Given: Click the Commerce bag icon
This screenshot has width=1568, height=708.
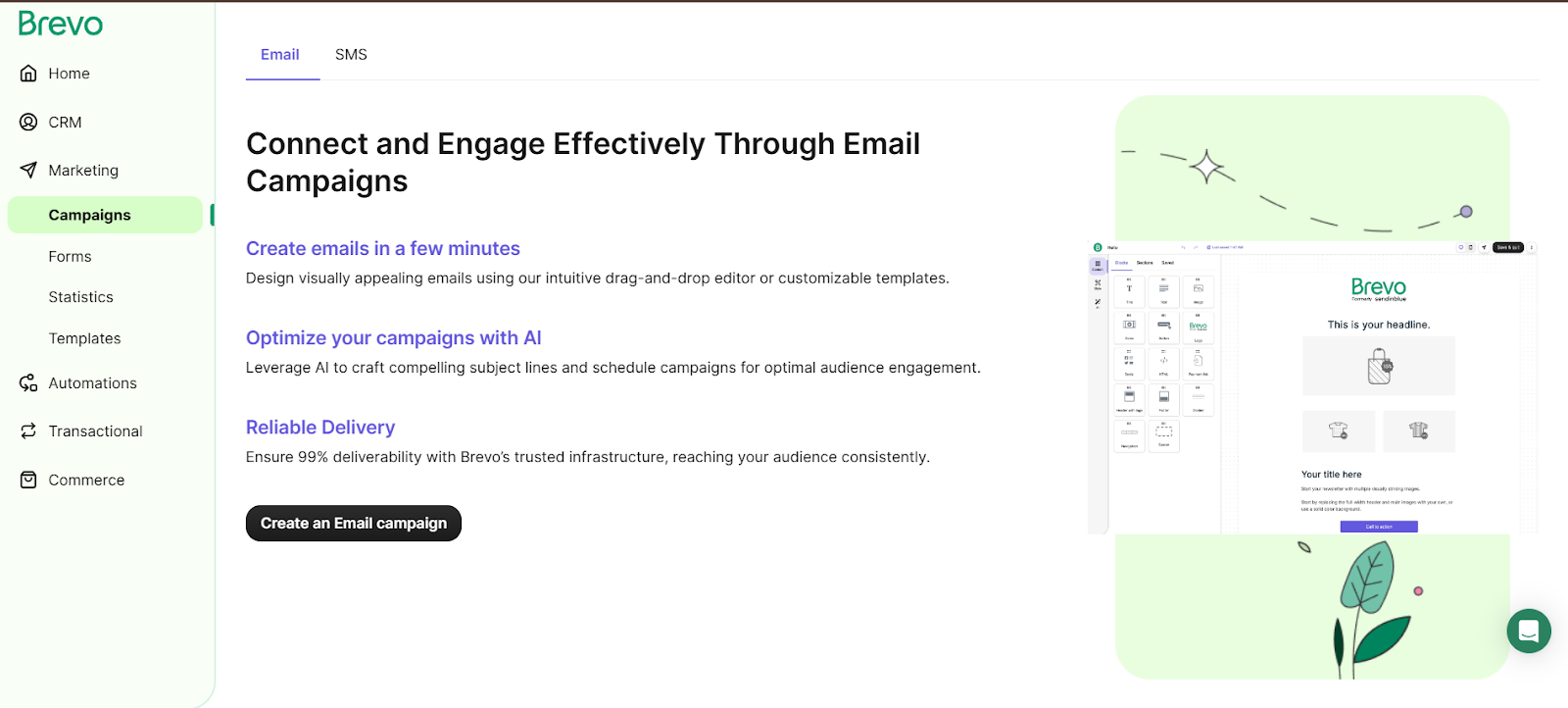Looking at the screenshot, I should coord(28,480).
